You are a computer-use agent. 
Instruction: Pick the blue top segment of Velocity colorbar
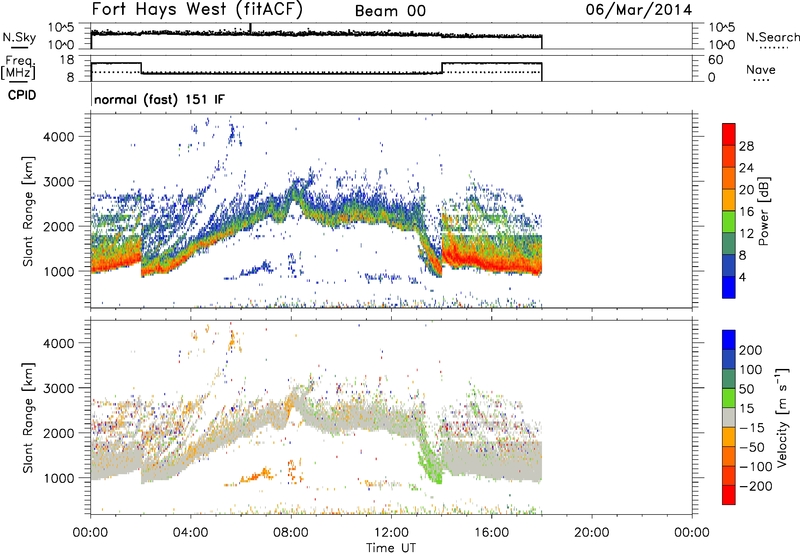729,340
